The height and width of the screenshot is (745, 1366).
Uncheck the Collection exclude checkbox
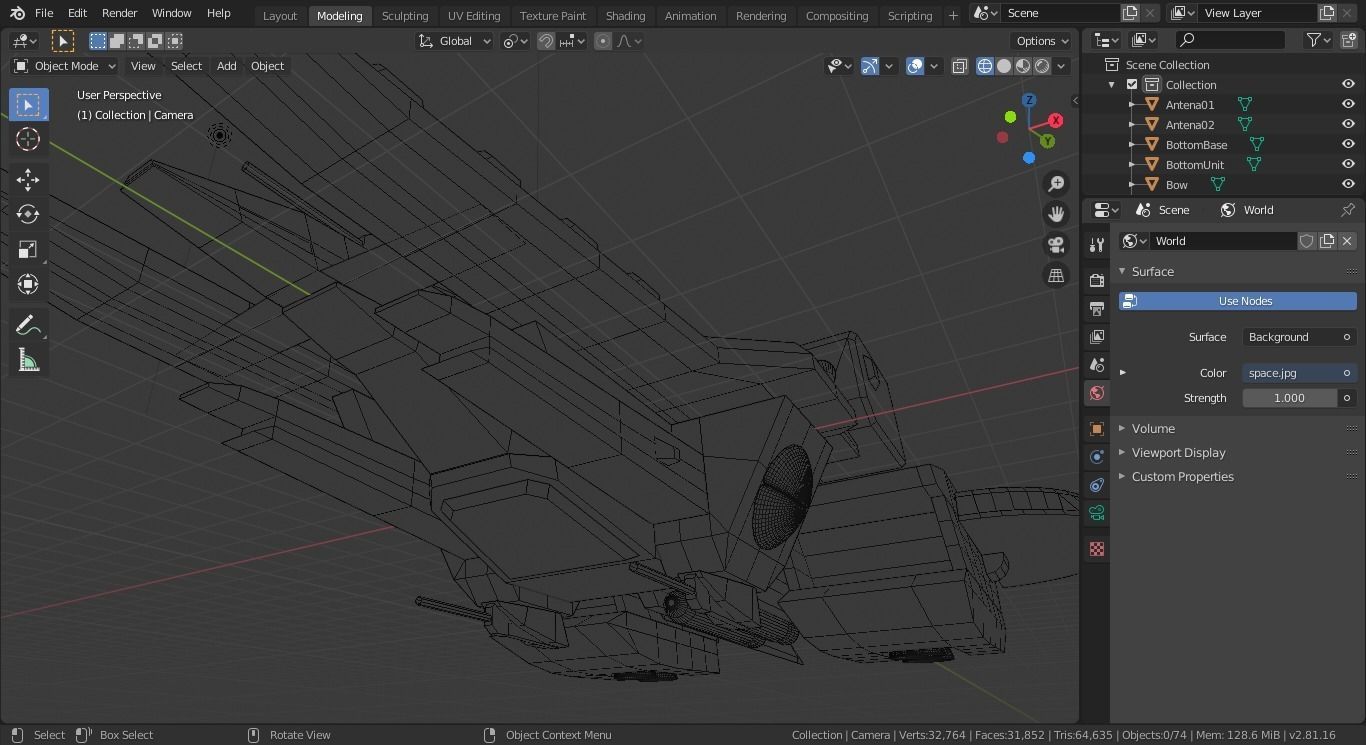tap(1132, 85)
